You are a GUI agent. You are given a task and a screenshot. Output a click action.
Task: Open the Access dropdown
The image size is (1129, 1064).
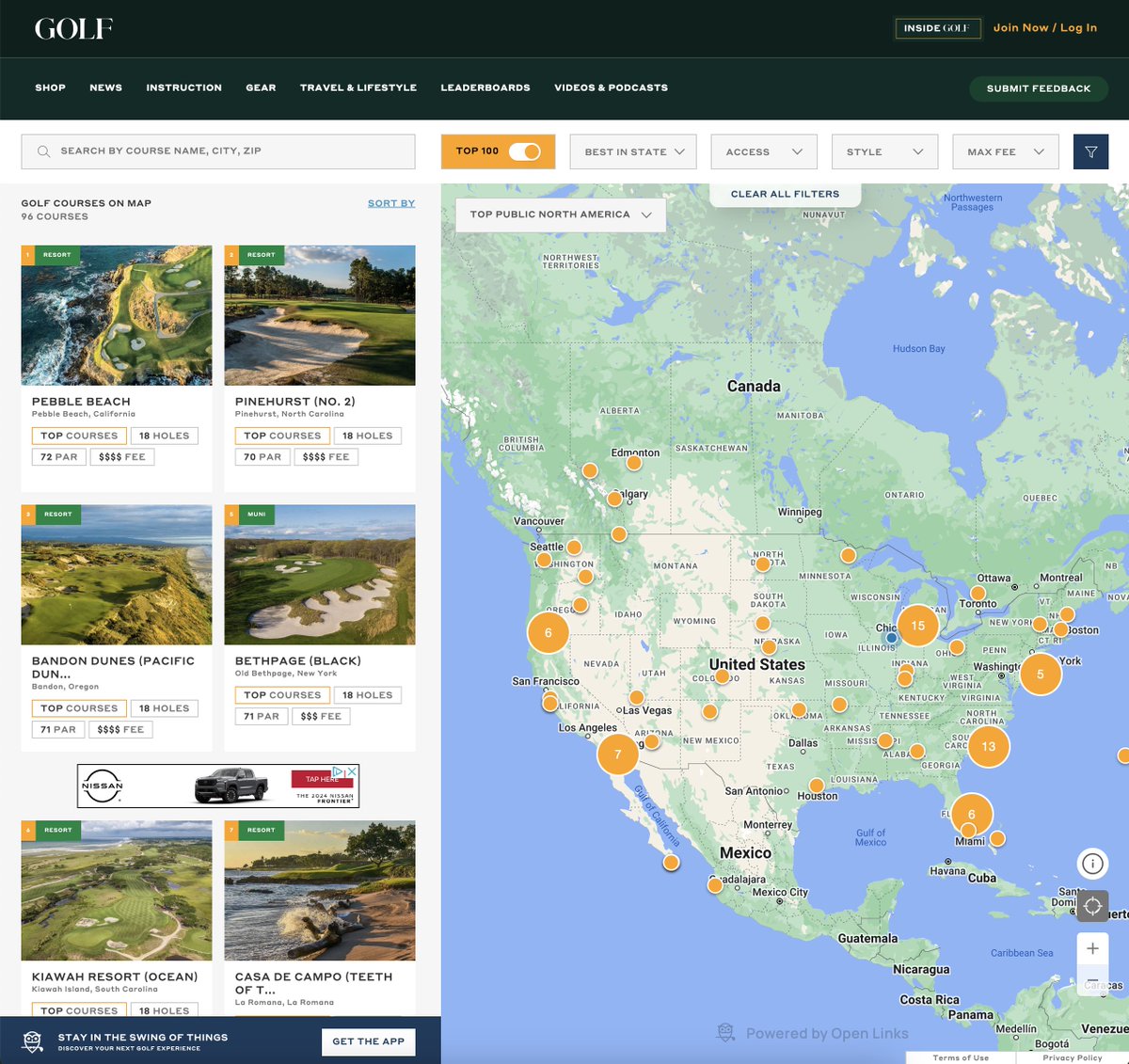[x=764, y=151]
